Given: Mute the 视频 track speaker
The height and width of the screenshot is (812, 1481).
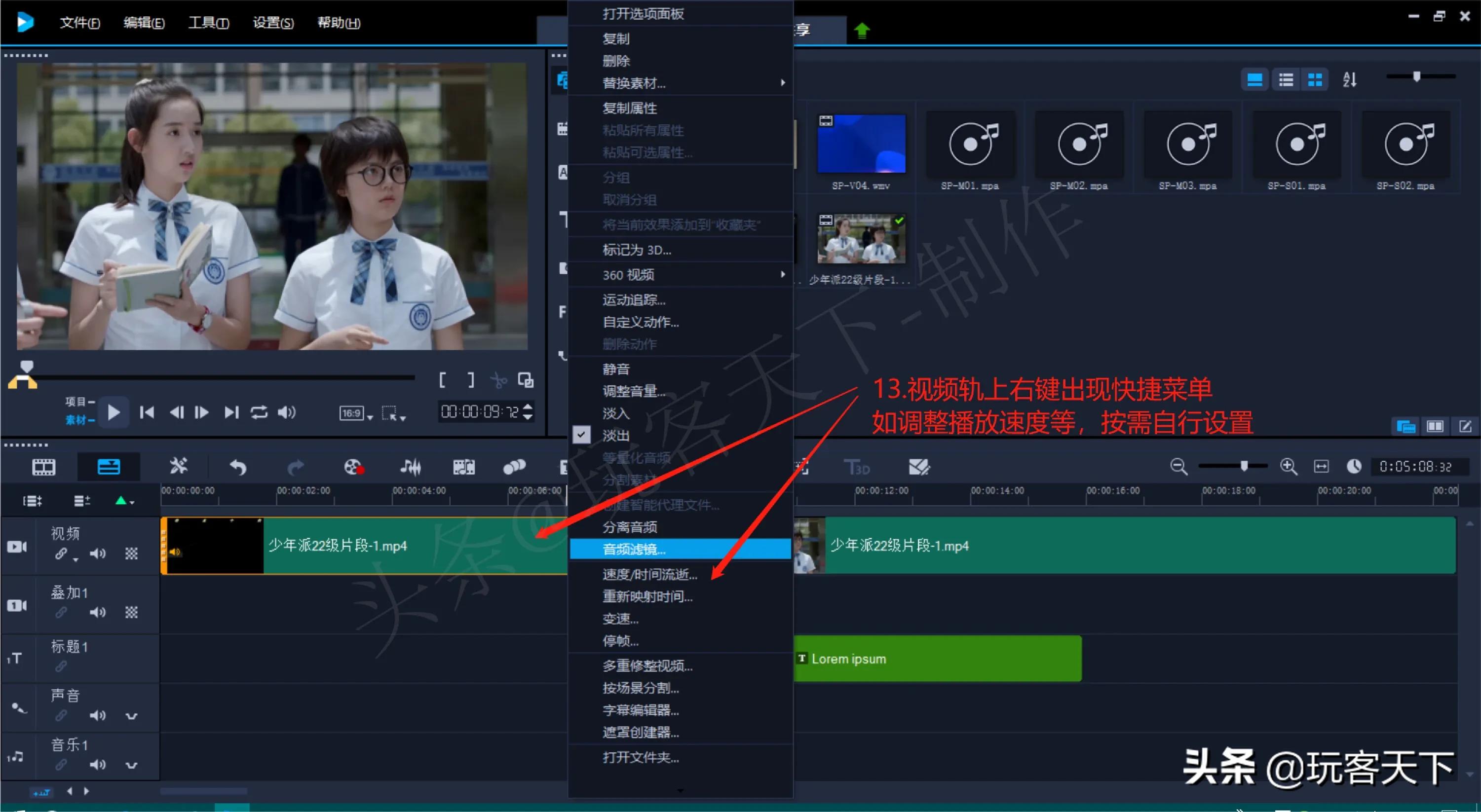Looking at the screenshot, I should pos(98,554).
